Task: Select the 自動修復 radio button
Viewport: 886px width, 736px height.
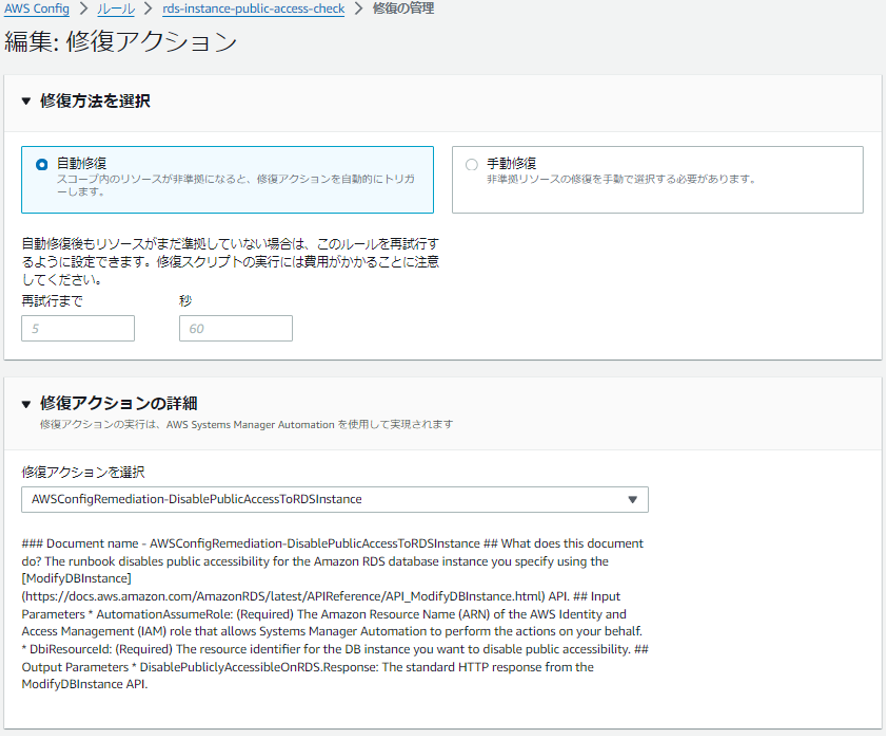Action: pyautogui.click(x=42, y=164)
